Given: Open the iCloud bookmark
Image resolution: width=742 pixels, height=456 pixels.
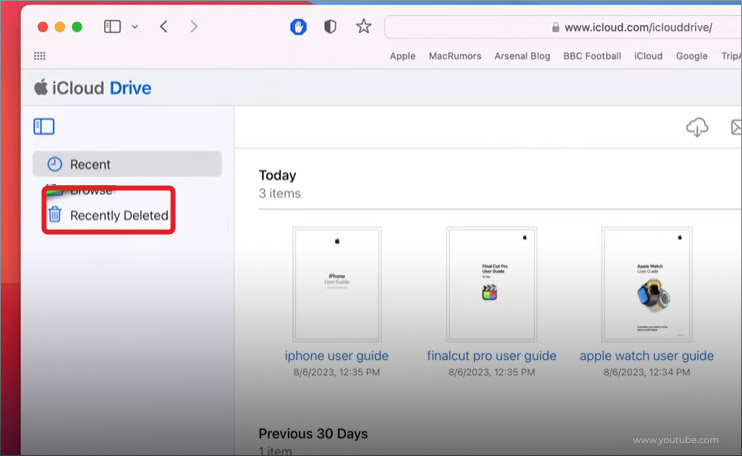Looking at the screenshot, I should pos(648,56).
